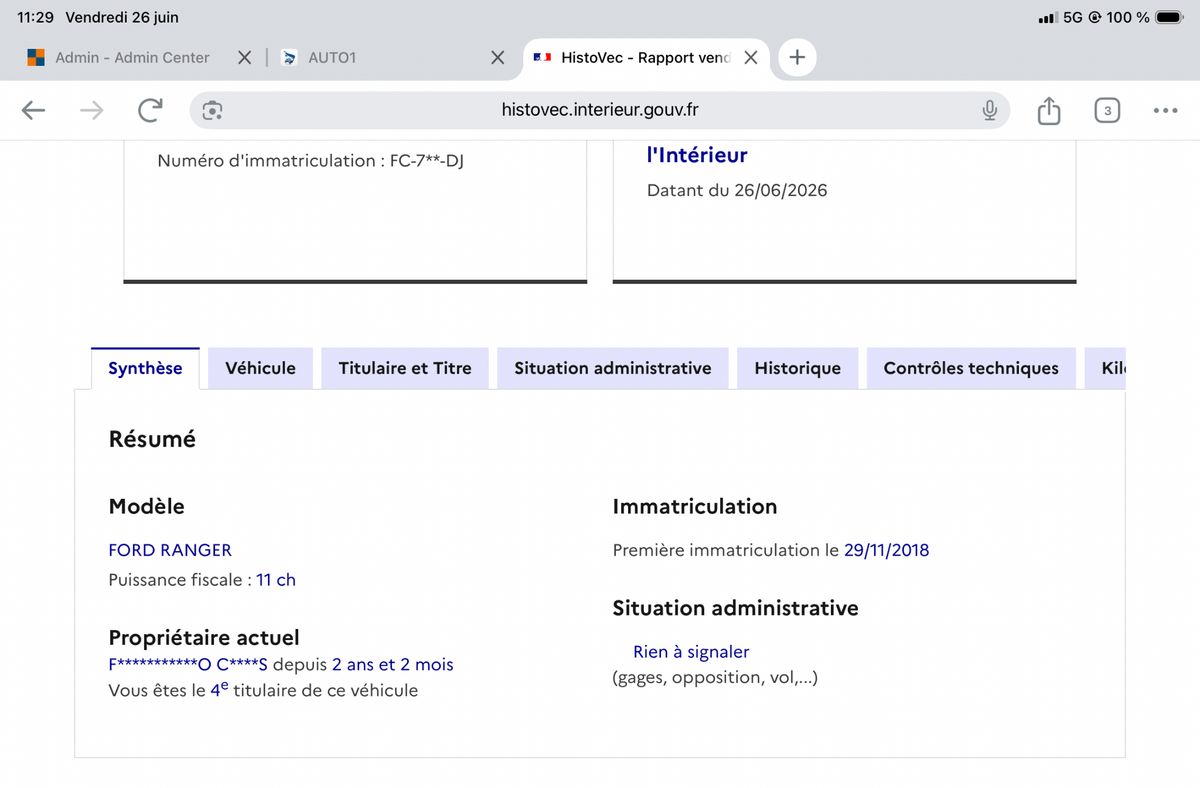Image resolution: width=1200 pixels, height=788 pixels.
Task: Check the battery status indicator
Action: [x=1169, y=18]
